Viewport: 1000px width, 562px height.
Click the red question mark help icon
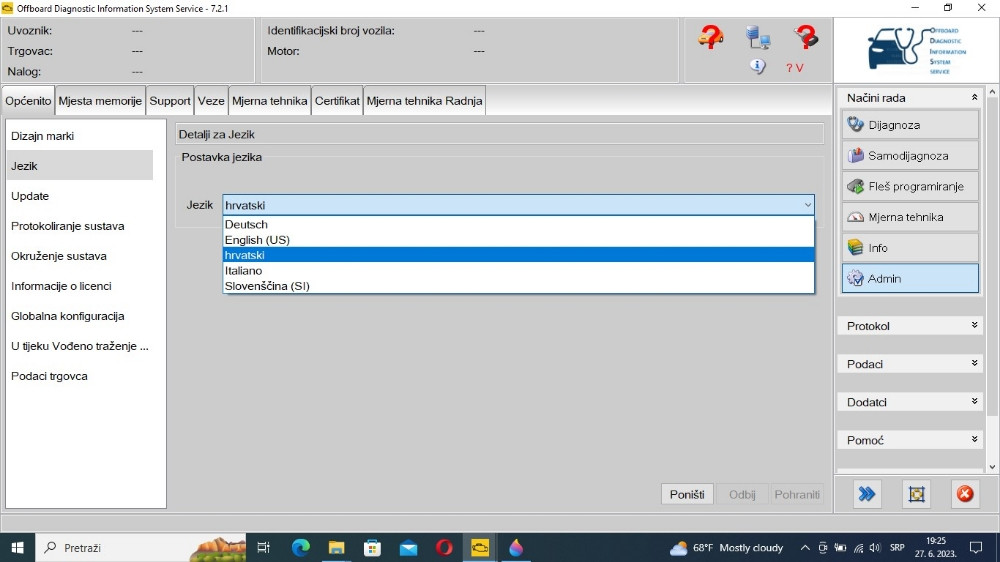pyautogui.click(x=806, y=37)
